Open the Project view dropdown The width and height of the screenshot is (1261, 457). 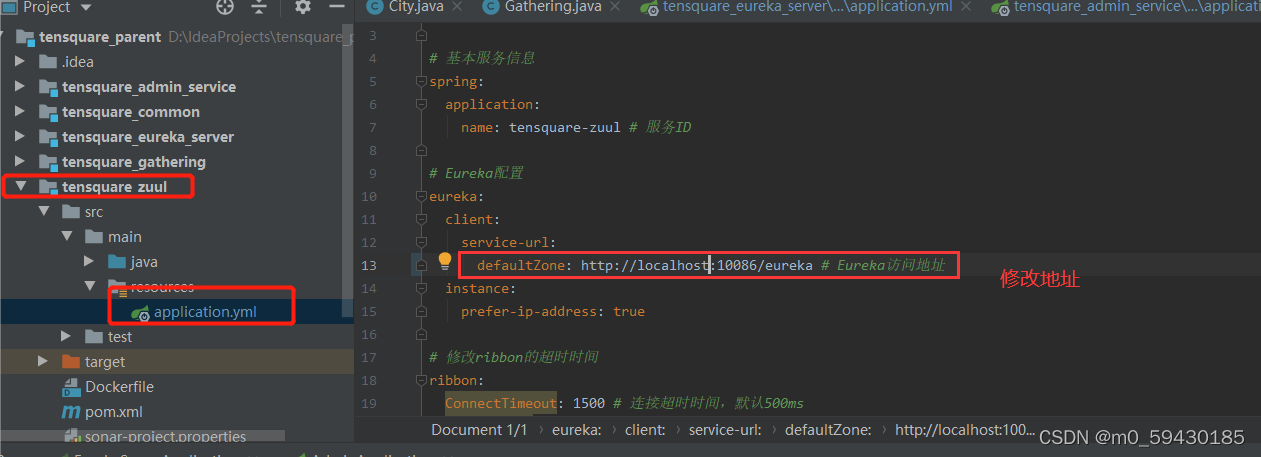pyautogui.click(x=85, y=7)
